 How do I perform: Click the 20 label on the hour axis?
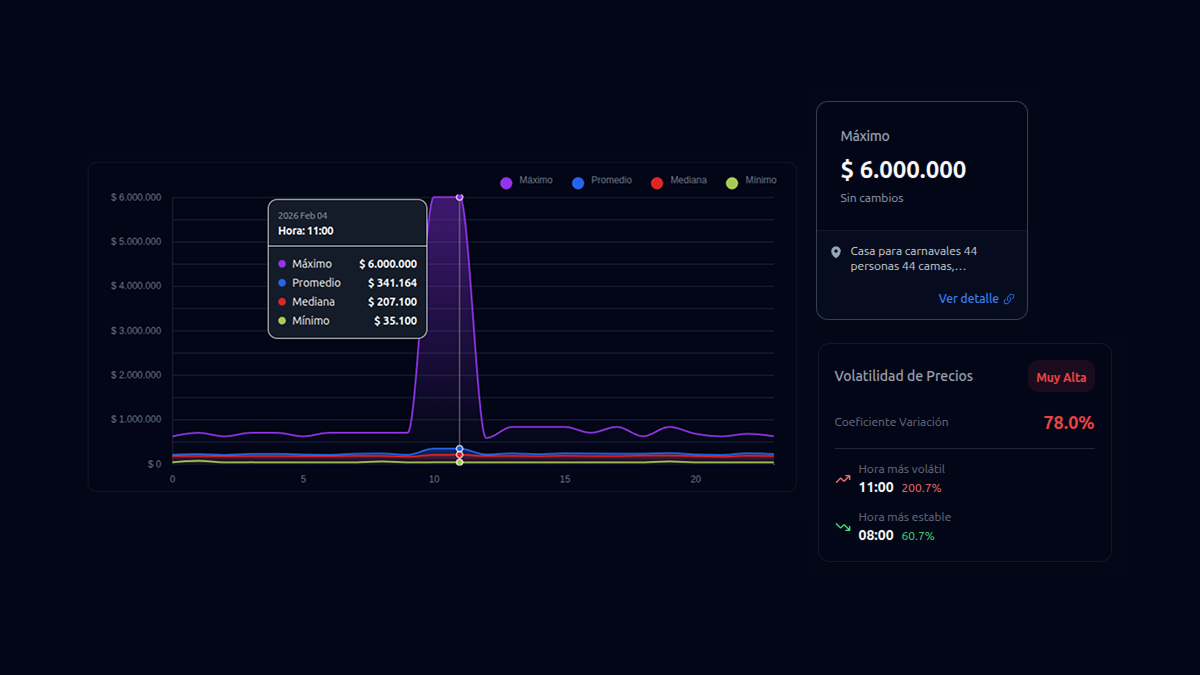[x=695, y=480]
